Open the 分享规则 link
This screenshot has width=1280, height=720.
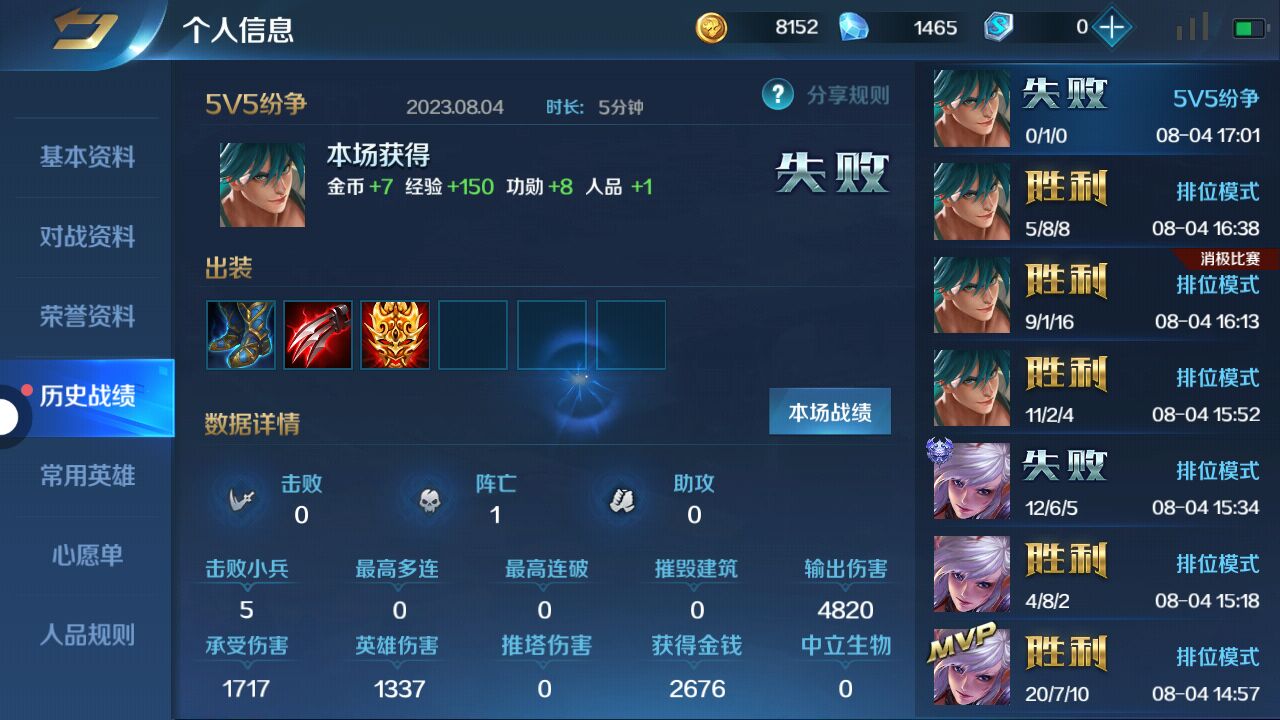(848, 95)
